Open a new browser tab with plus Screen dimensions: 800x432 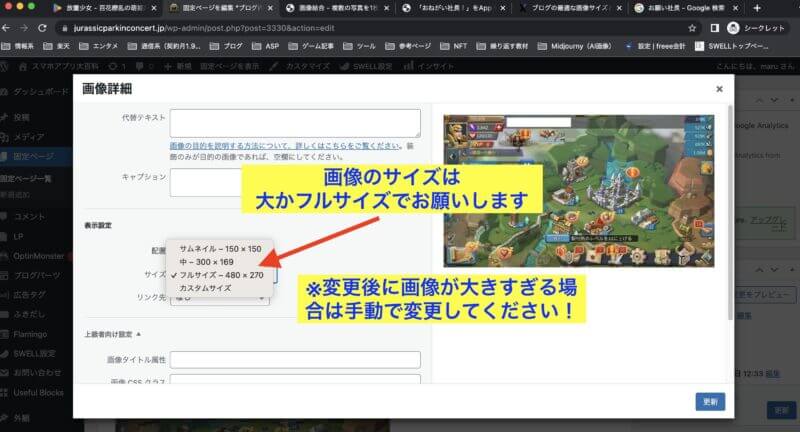pyautogui.click(x=757, y=8)
